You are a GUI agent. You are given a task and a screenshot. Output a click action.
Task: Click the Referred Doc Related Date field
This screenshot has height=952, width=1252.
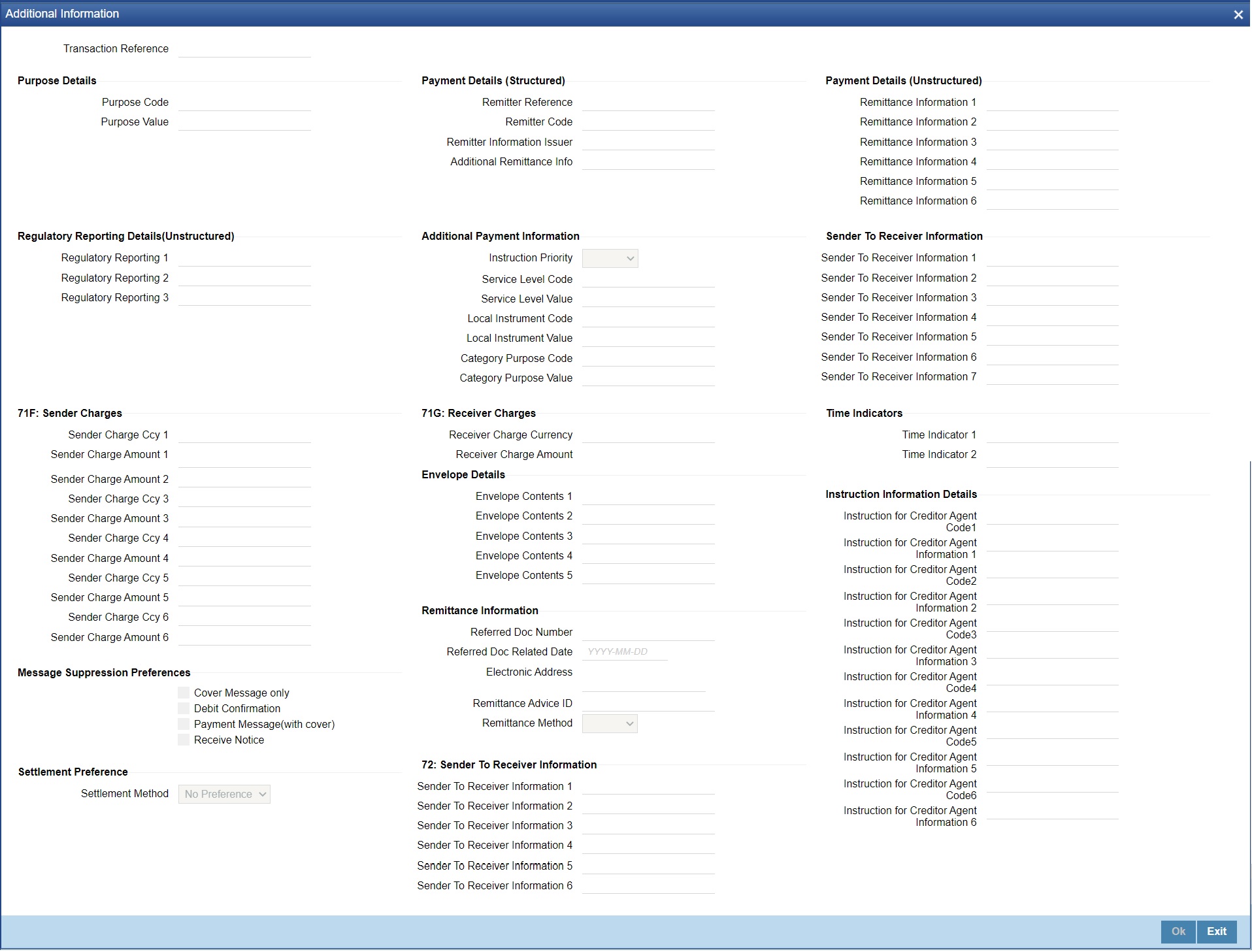(x=625, y=651)
